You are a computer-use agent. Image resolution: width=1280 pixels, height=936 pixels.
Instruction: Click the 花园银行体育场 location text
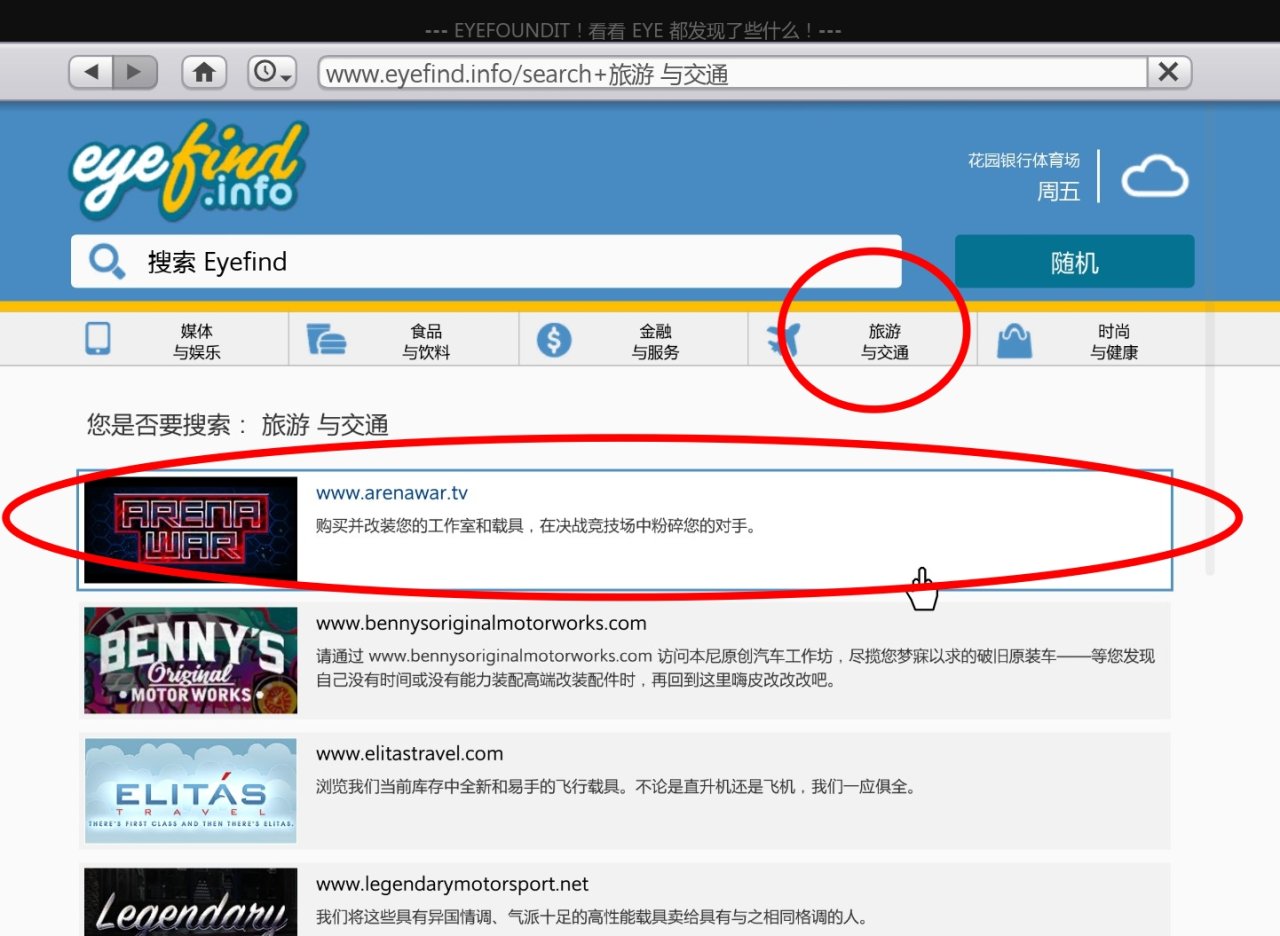pos(1024,160)
